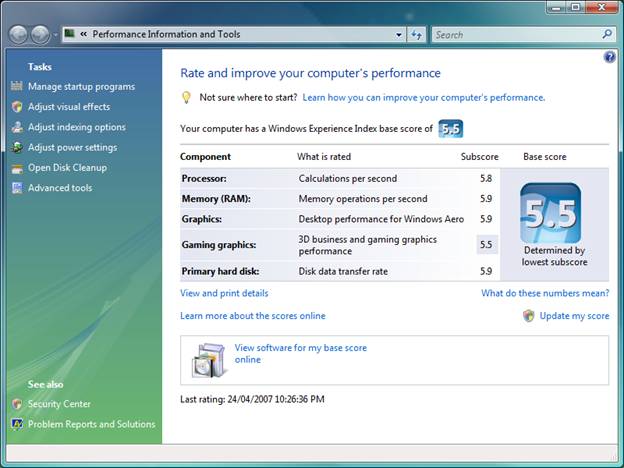Click the double chevron in the address bar
Image resolution: width=624 pixels, height=468 pixels.
point(84,34)
